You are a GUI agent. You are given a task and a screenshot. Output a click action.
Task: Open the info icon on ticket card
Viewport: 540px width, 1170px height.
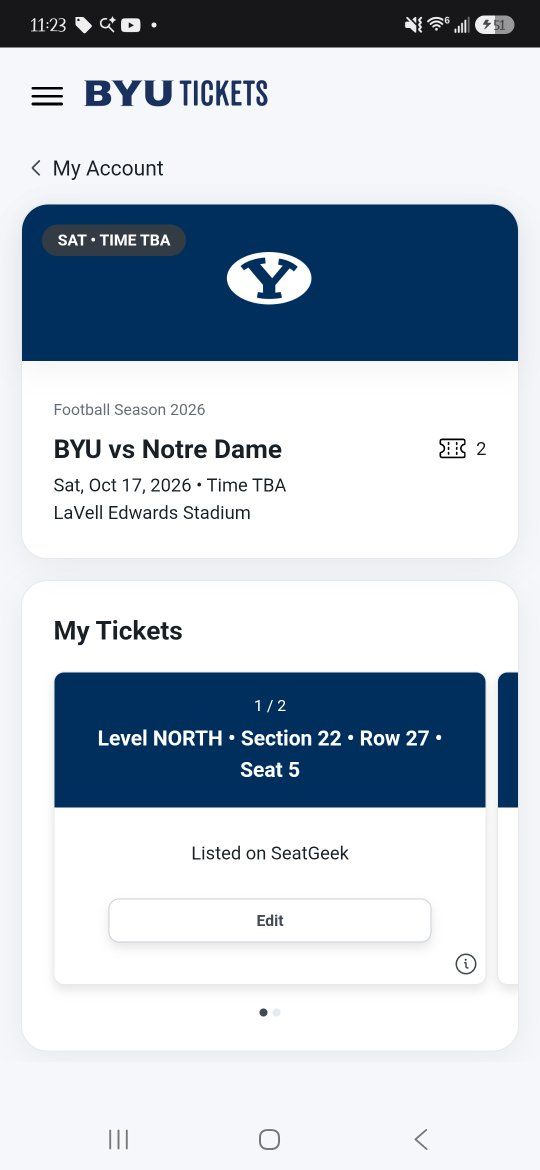[465, 964]
